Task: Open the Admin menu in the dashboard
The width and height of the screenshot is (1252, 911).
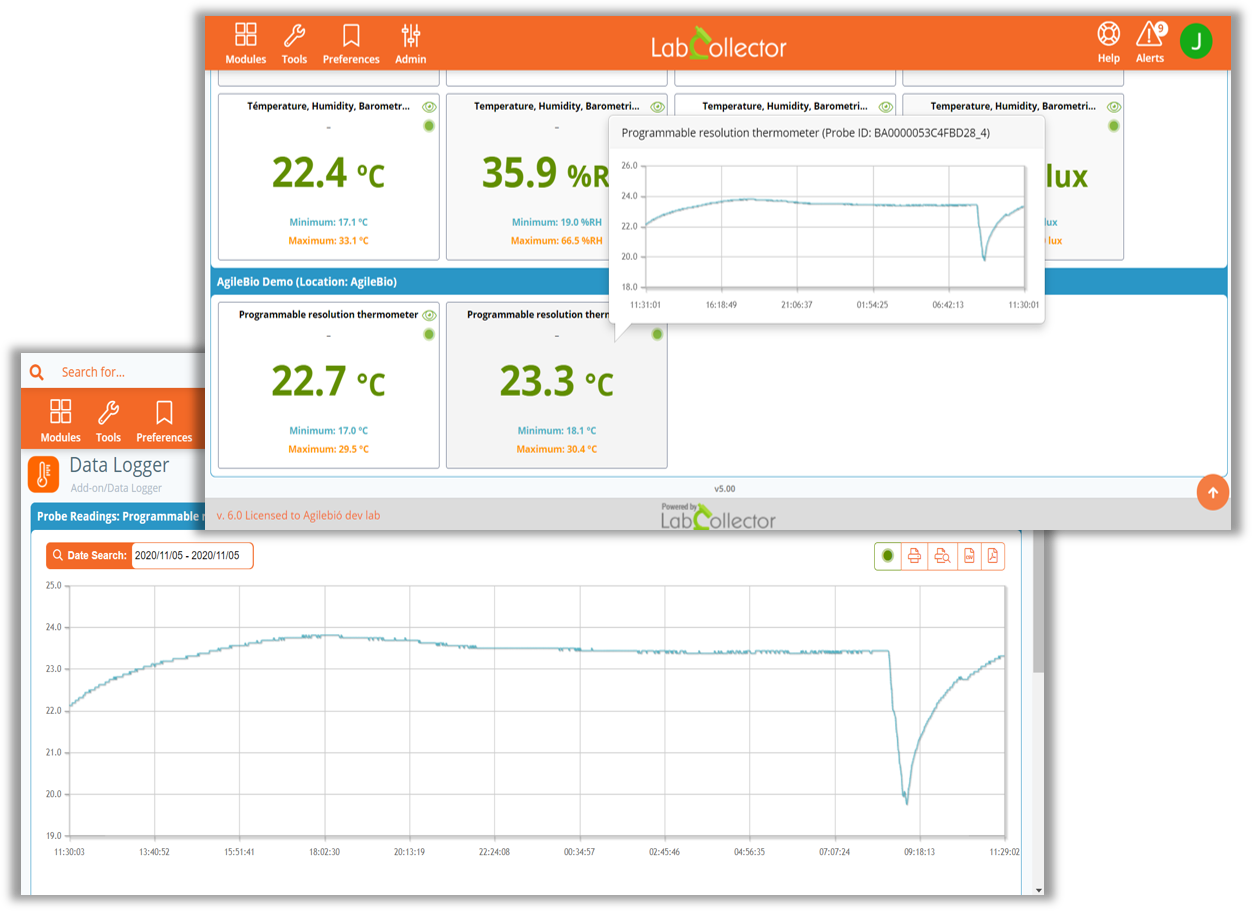Action: click(410, 44)
